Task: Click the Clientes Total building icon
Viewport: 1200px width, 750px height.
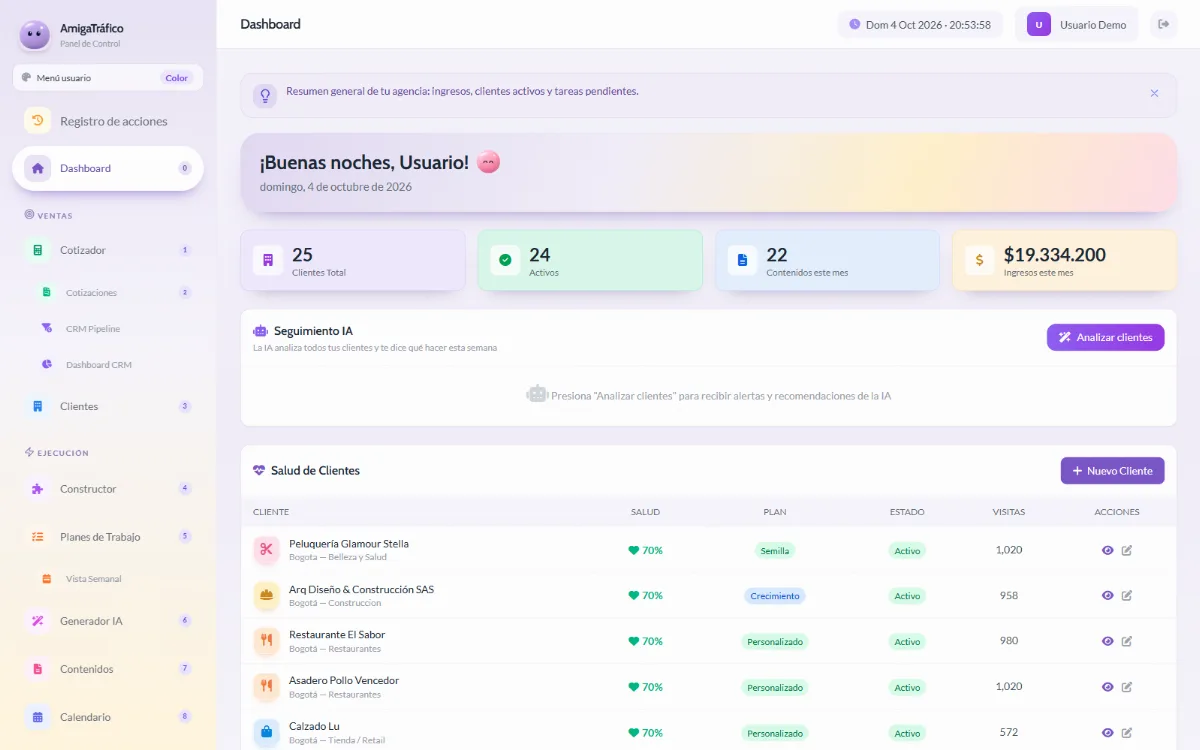Action: tap(267, 261)
